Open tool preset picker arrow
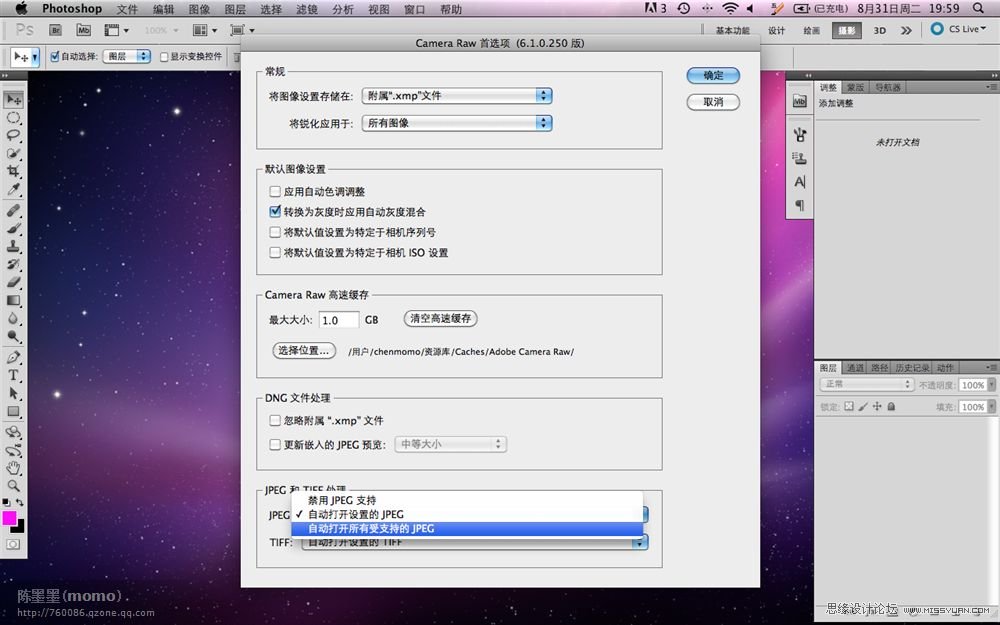1000x625 pixels. click(35, 57)
